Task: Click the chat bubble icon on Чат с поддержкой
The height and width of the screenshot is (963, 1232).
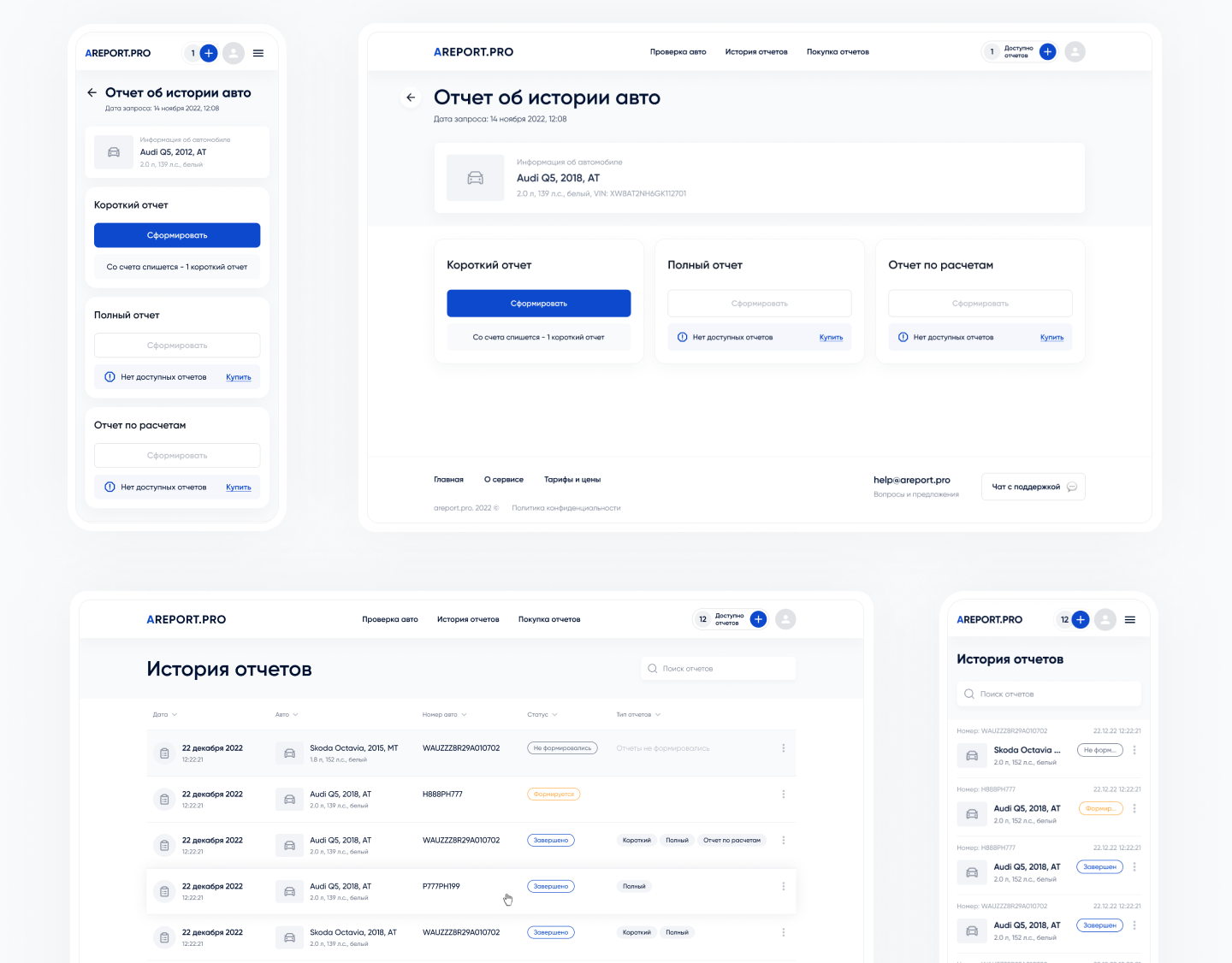Action: pos(1072,486)
